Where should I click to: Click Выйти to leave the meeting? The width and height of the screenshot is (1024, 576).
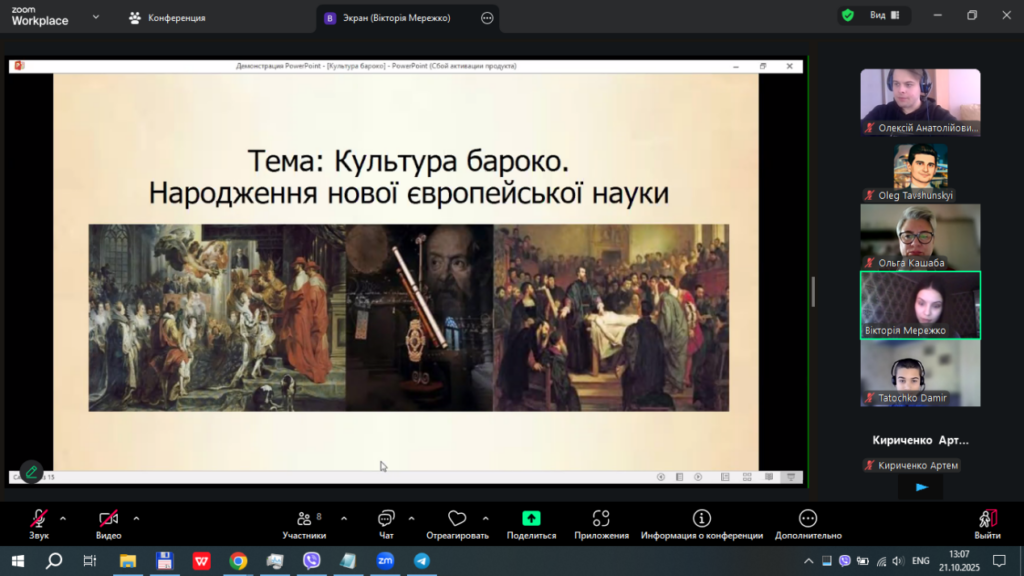tap(987, 523)
